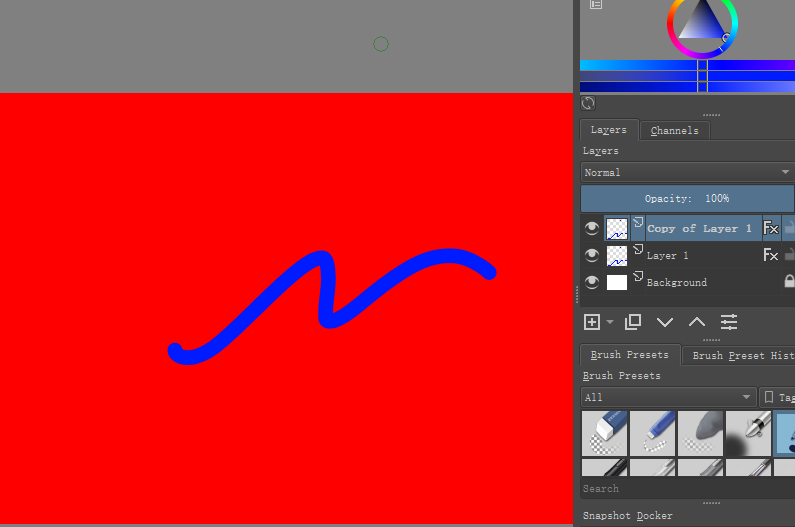Select the Background layer thumbnail
This screenshot has width=795, height=527.
617,283
